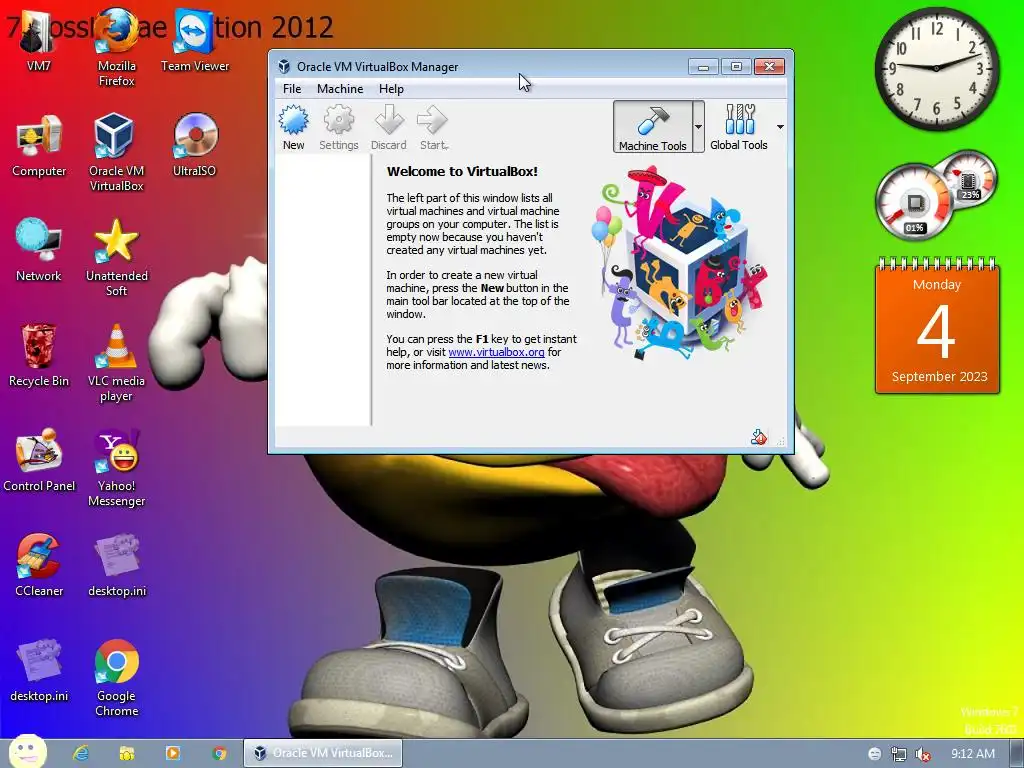
Task: Click the Oracle VM VirtualBox taskbar button
Action: click(x=323, y=753)
